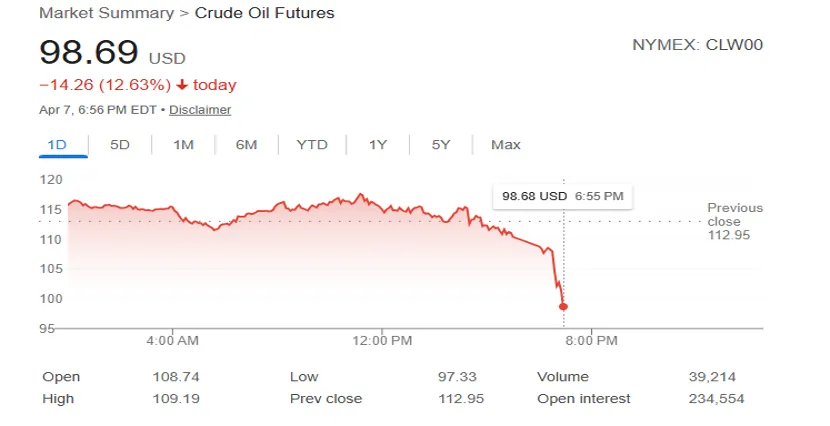Switch to the 5D chart tab
The width and height of the screenshot is (830, 426).
coord(120,145)
